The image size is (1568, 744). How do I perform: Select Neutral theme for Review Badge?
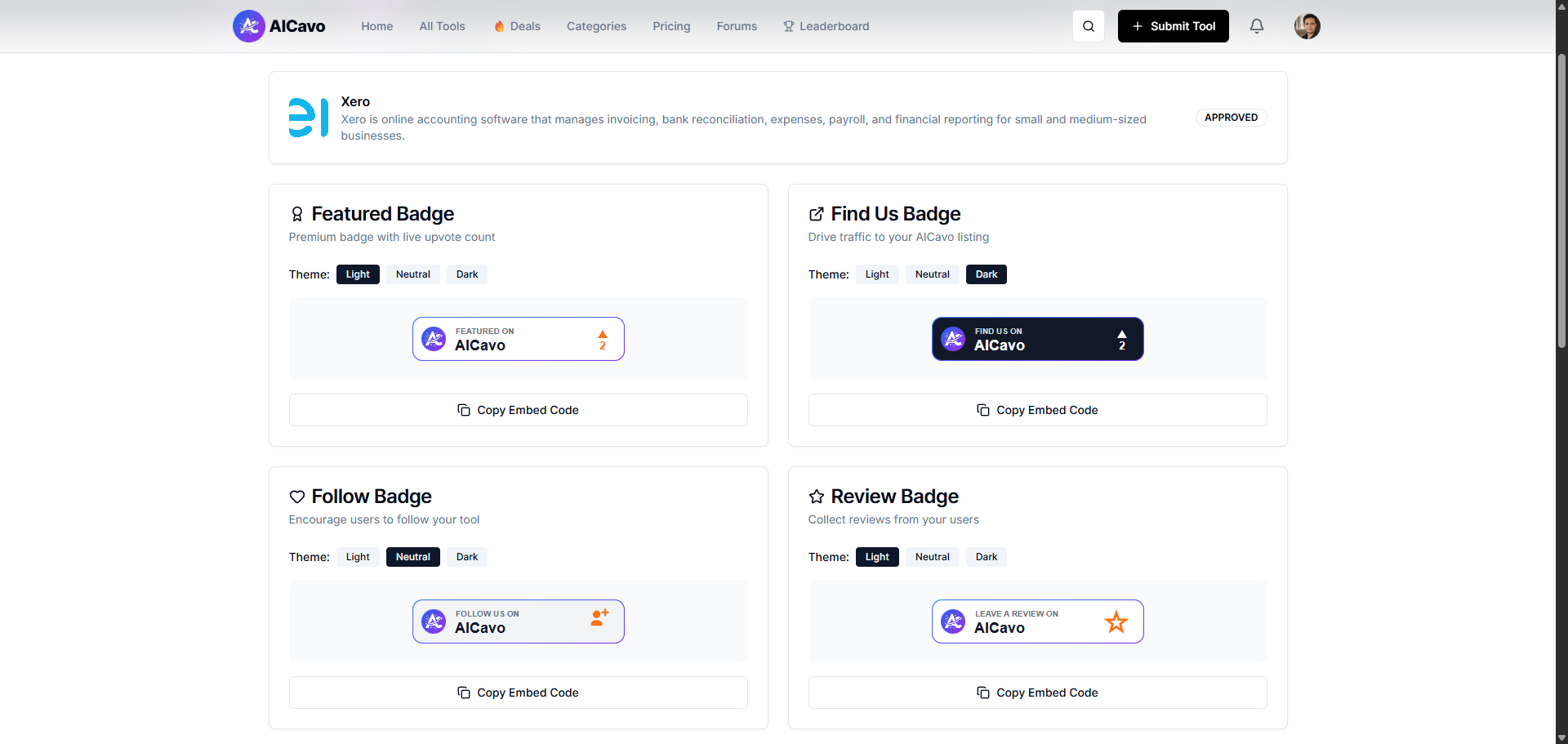pos(933,557)
